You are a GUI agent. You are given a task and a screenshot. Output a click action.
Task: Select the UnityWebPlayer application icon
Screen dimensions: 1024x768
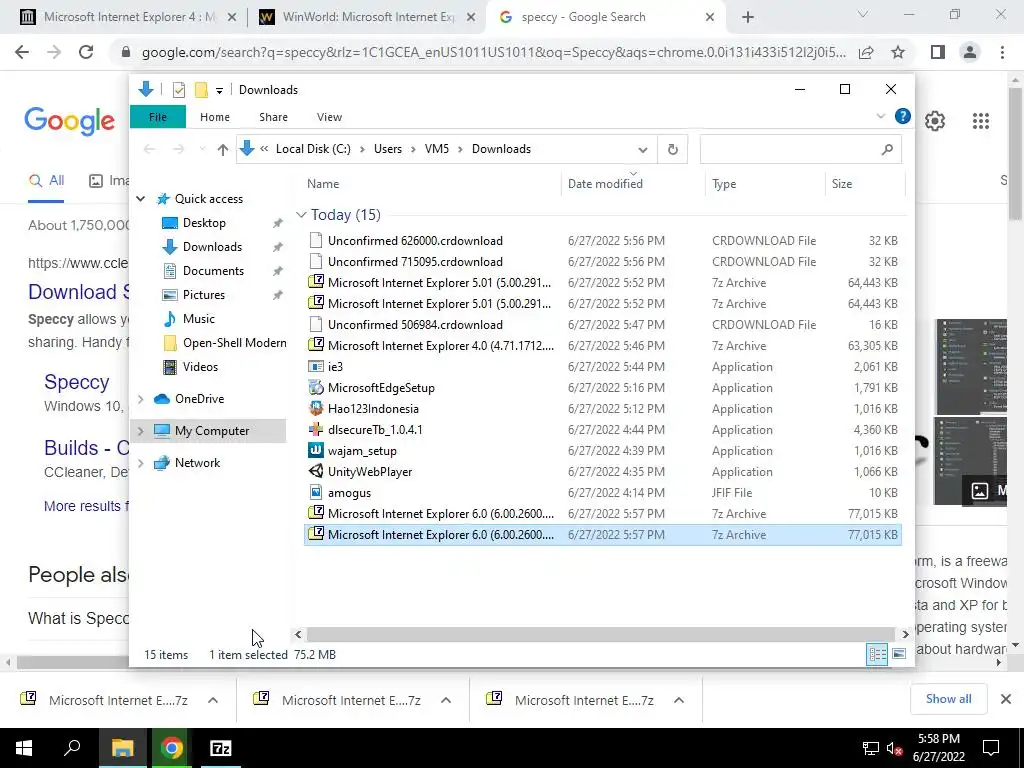pyautogui.click(x=316, y=472)
